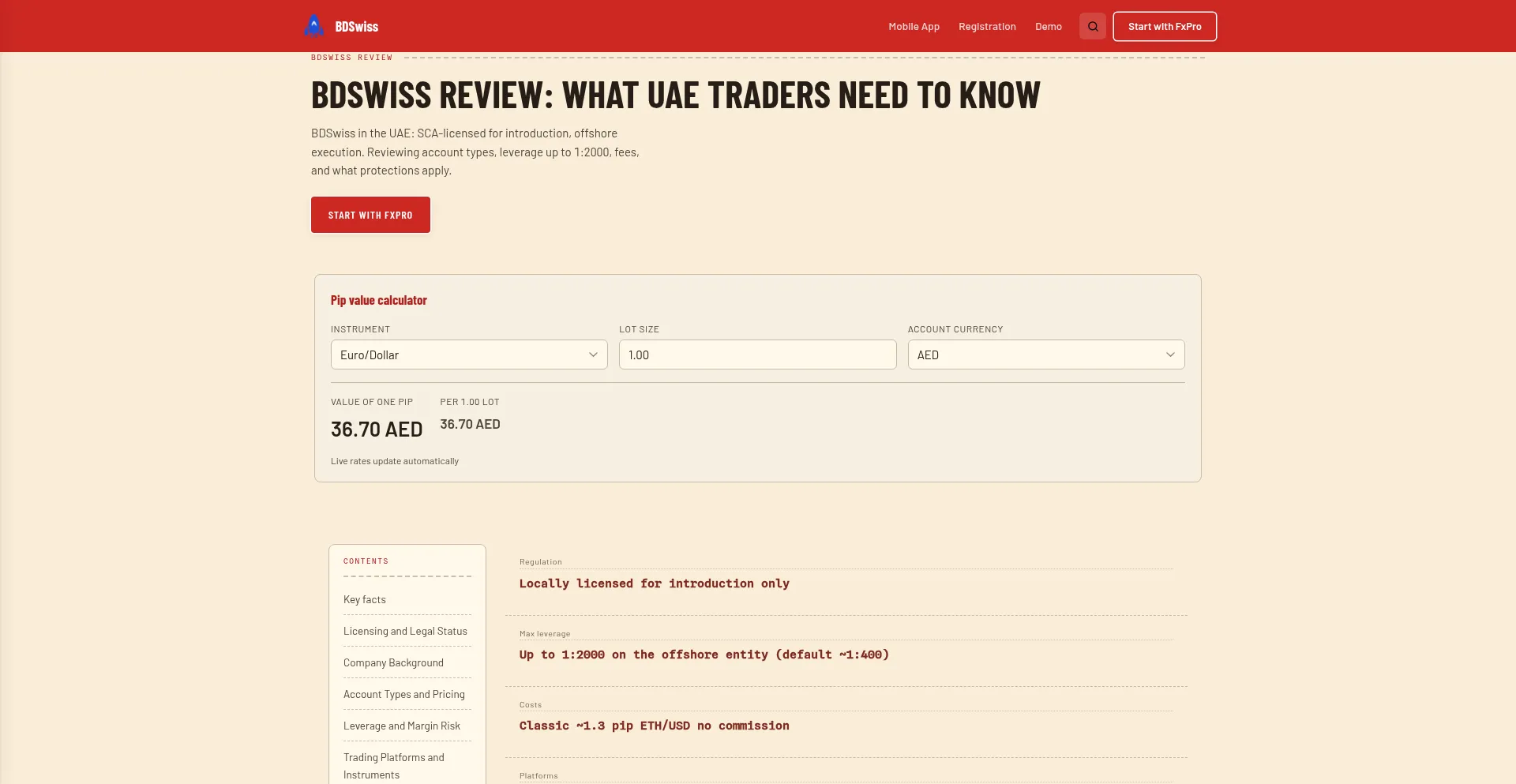The width and height of the screenshot is (1516, 784).
Task: Click the BDSwiss rocket logo icon
Action: tap(314, 26)
